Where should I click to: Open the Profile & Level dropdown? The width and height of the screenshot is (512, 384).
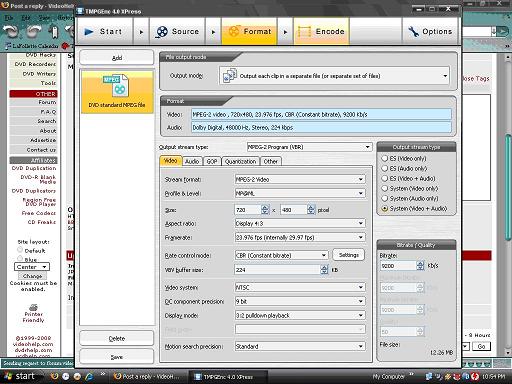click(300, 193)
